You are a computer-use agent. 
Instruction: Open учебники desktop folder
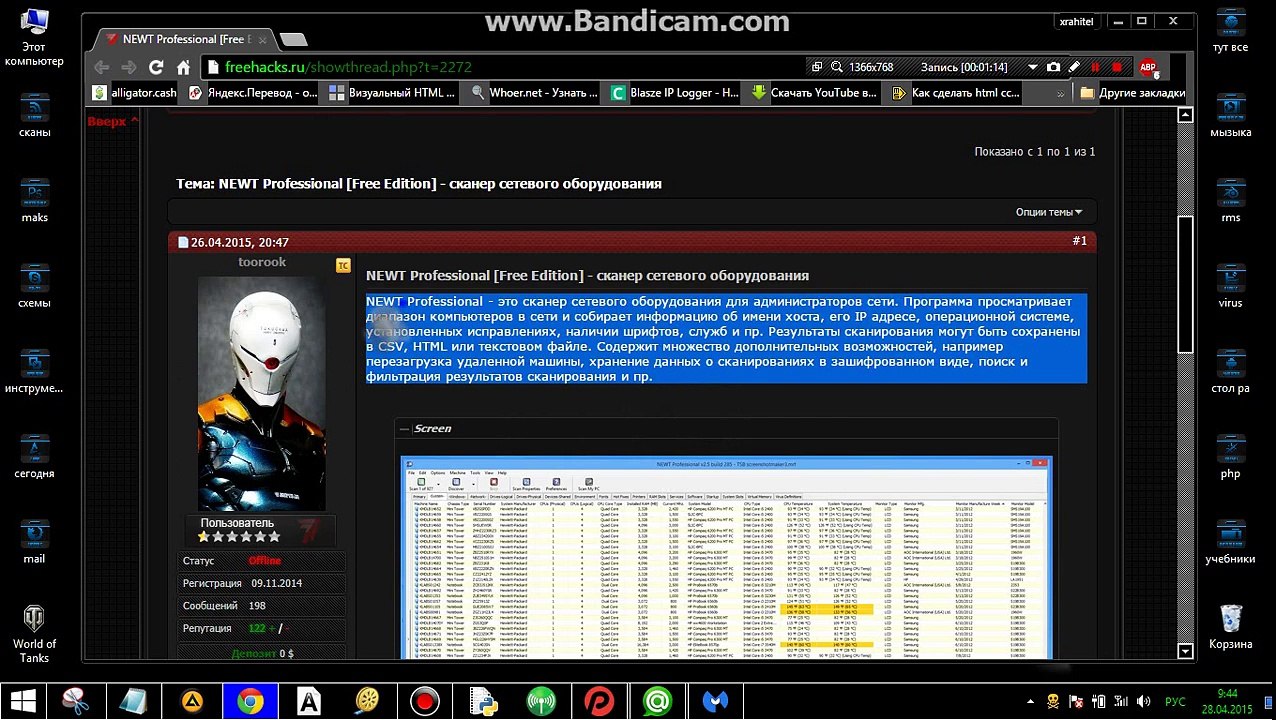(1231, 542)
